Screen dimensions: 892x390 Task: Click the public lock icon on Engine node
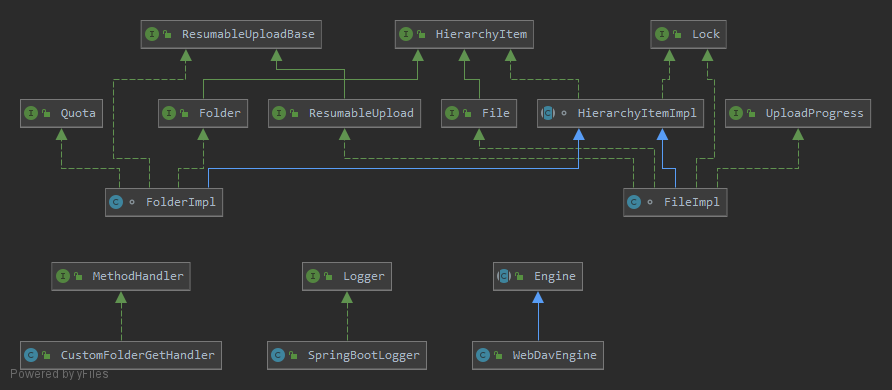[519, 277]
